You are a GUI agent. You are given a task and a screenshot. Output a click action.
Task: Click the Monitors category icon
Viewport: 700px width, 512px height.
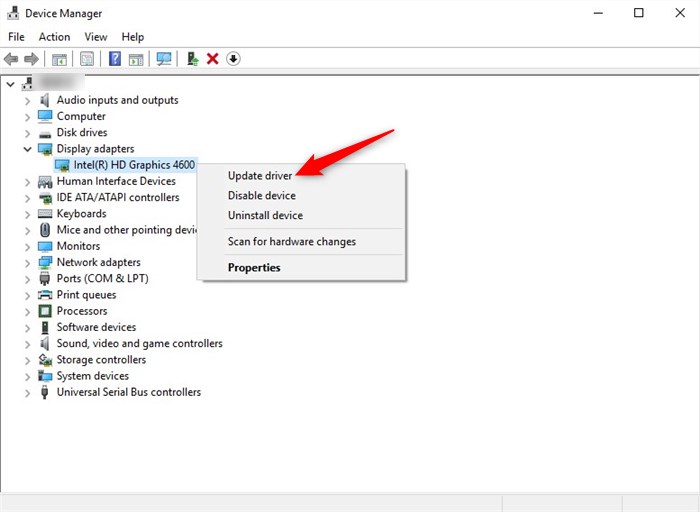(45, 246)
